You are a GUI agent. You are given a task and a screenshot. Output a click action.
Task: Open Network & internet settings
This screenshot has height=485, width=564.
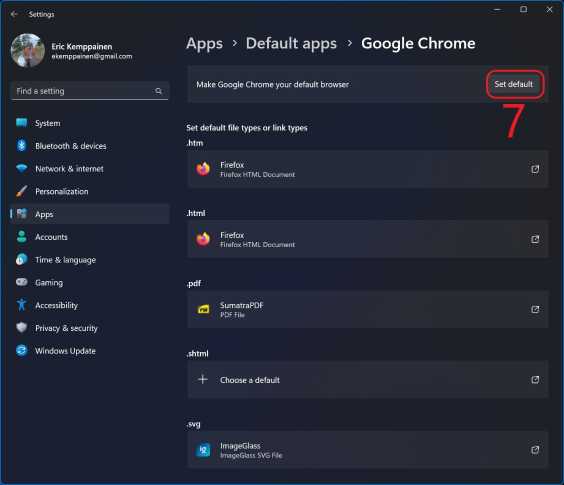point(90,169)
